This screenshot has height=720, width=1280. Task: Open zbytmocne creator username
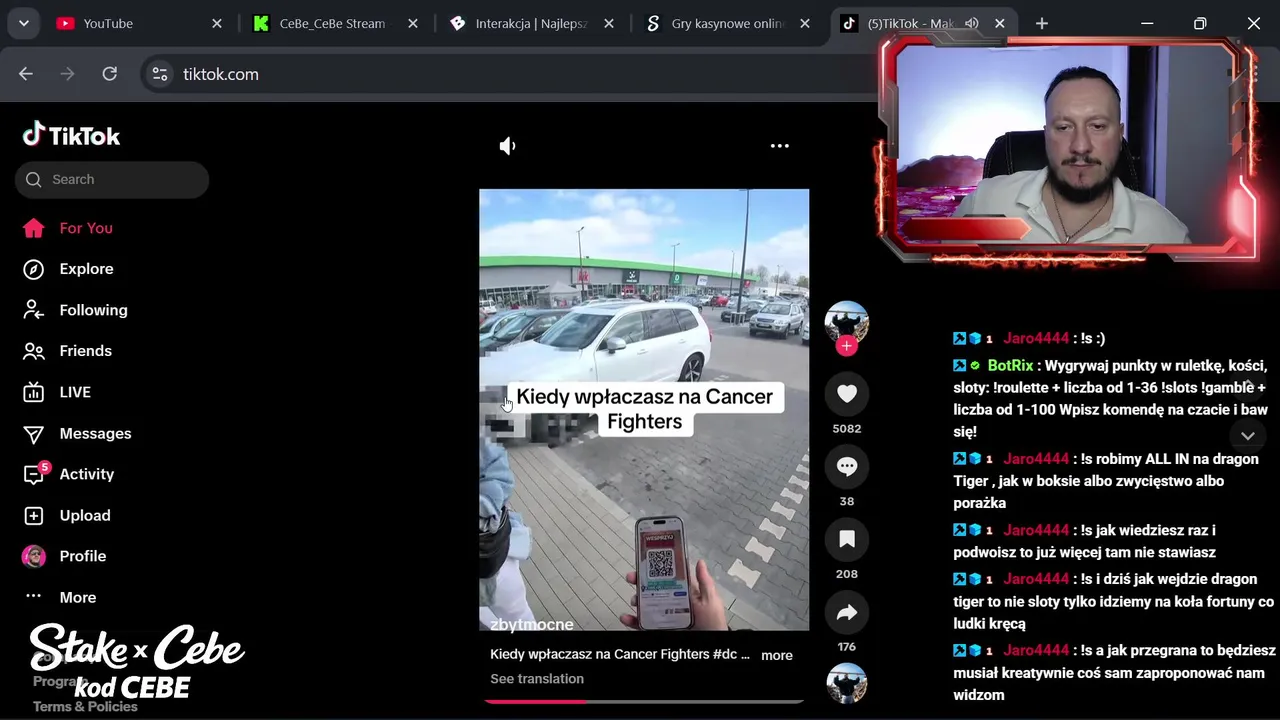coord(532,624)
